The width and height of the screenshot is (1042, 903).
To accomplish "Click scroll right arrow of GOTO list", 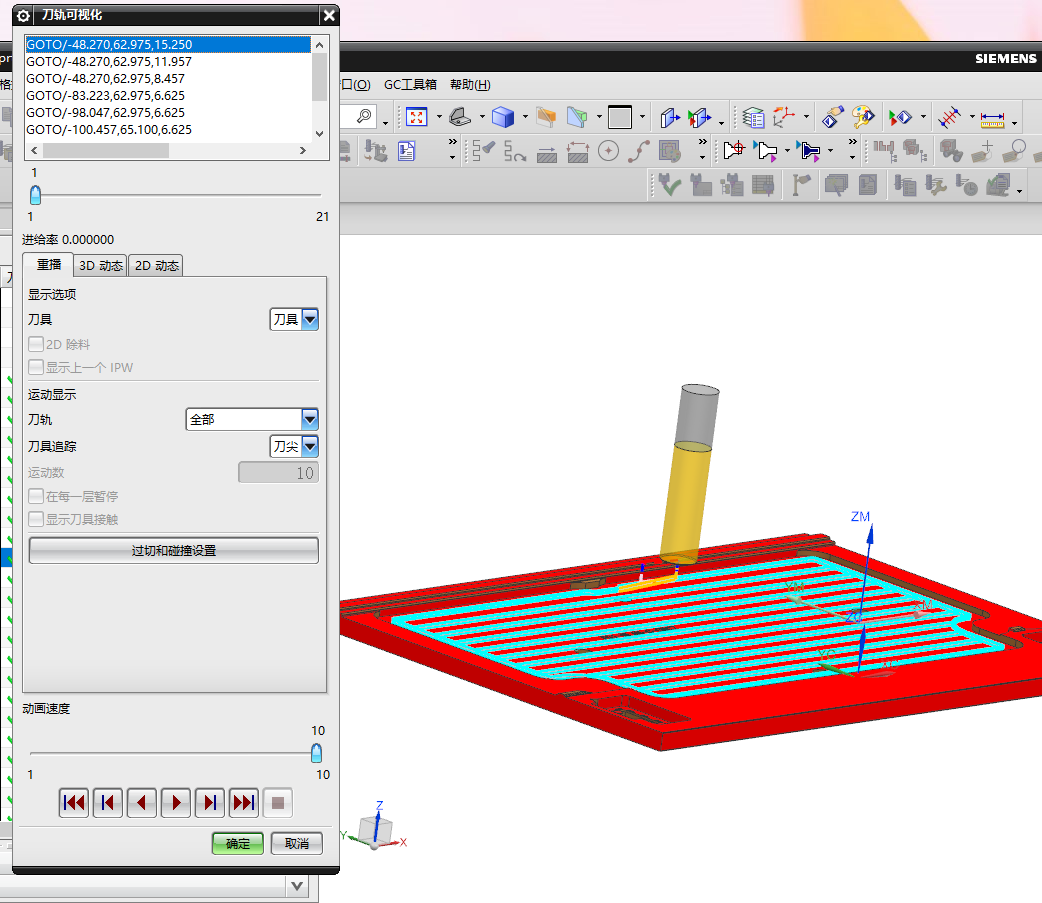I will [303, 151].
